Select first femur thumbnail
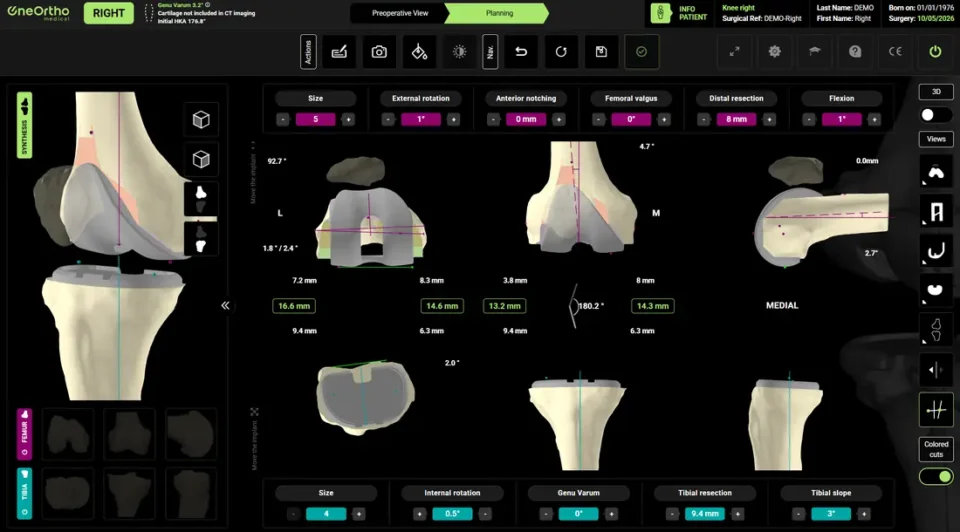 tap(68, 433)
